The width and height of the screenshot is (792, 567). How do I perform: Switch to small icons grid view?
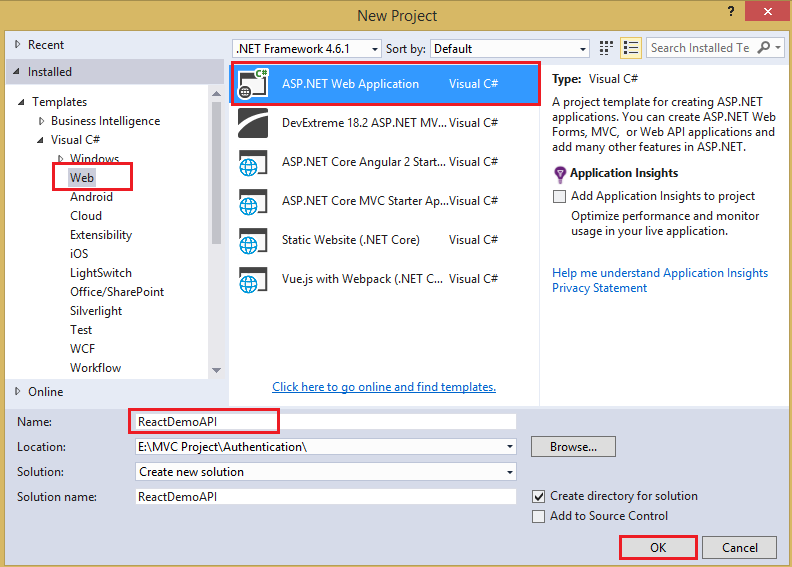606,48
